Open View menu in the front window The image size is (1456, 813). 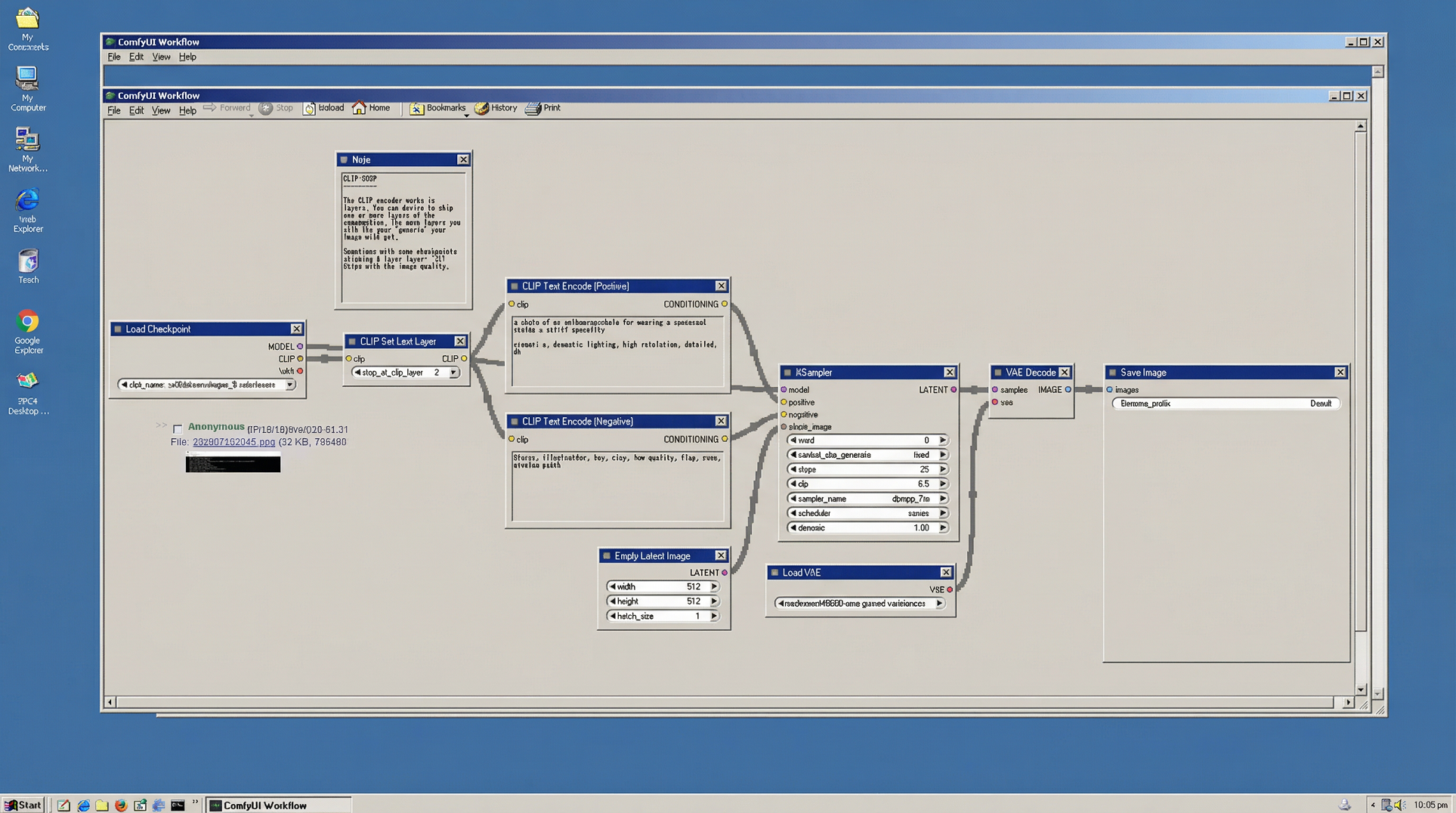161,111
